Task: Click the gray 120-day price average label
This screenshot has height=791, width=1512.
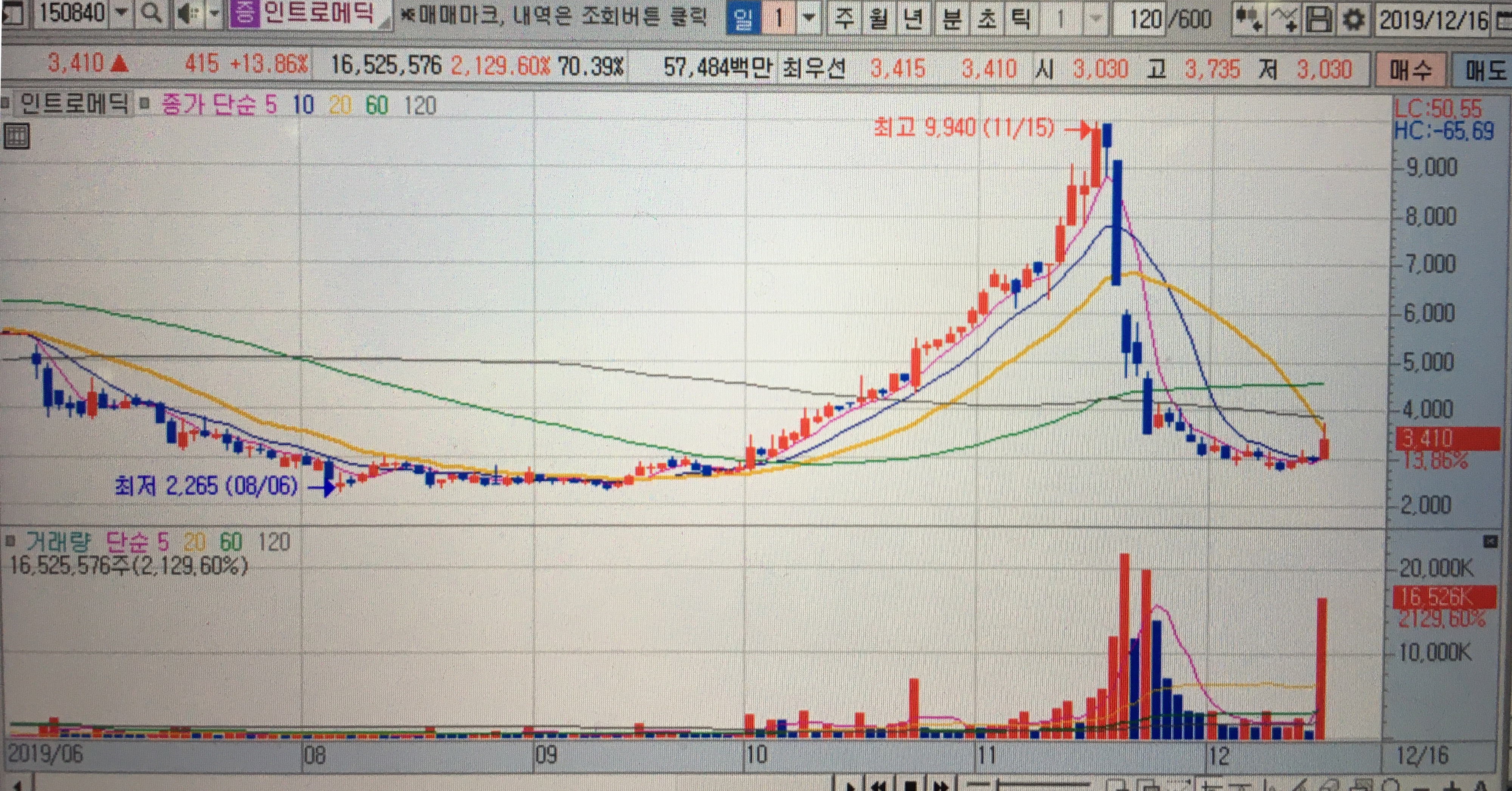Action: pyautogui.click(x=420, y=106)
